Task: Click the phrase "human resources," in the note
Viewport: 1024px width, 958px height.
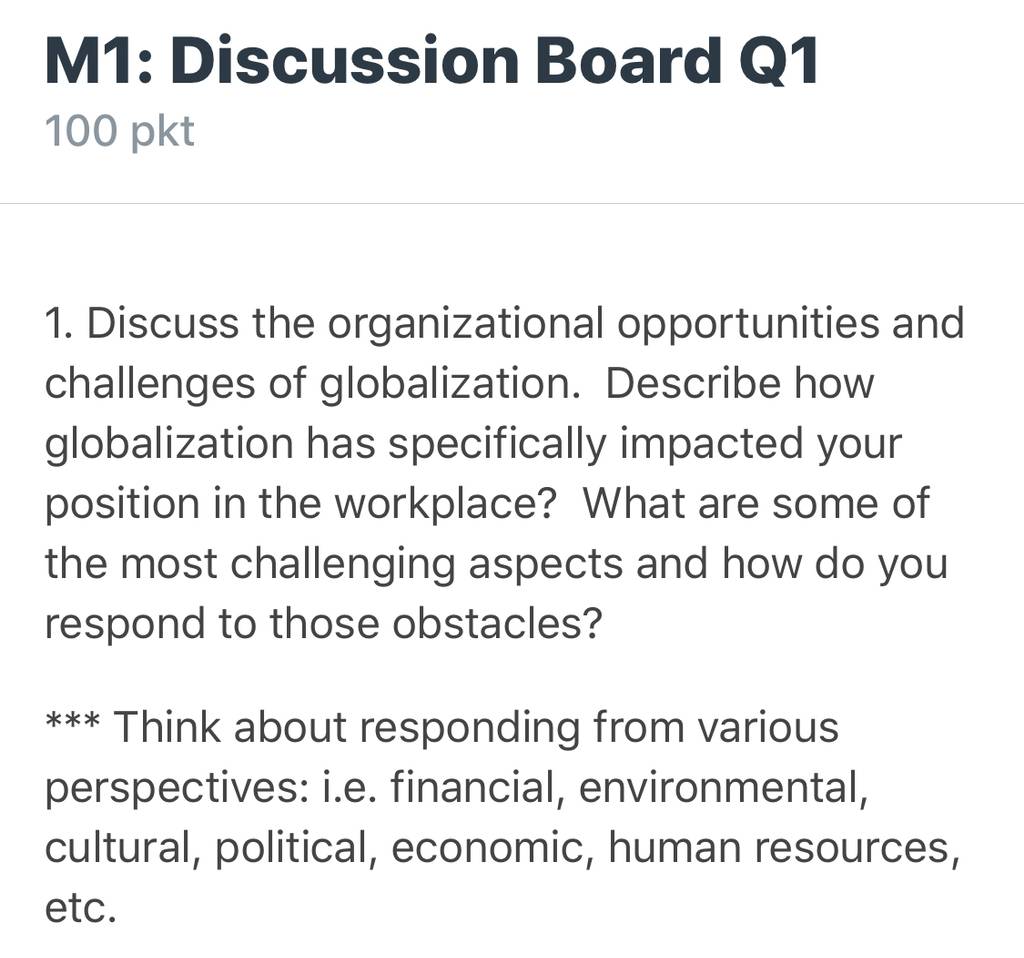Action: coord(784,848)
